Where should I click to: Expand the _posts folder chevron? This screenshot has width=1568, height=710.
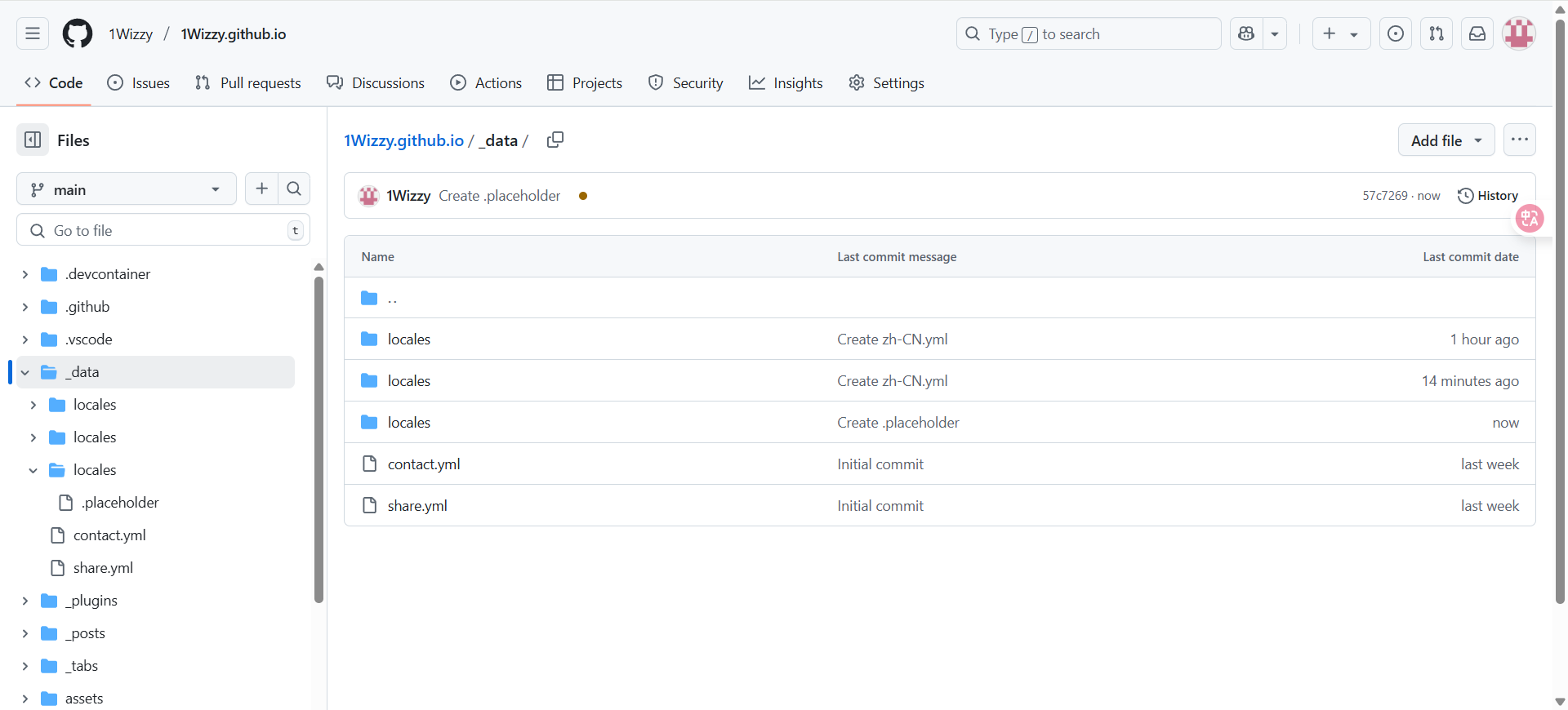tap(25, 633)
